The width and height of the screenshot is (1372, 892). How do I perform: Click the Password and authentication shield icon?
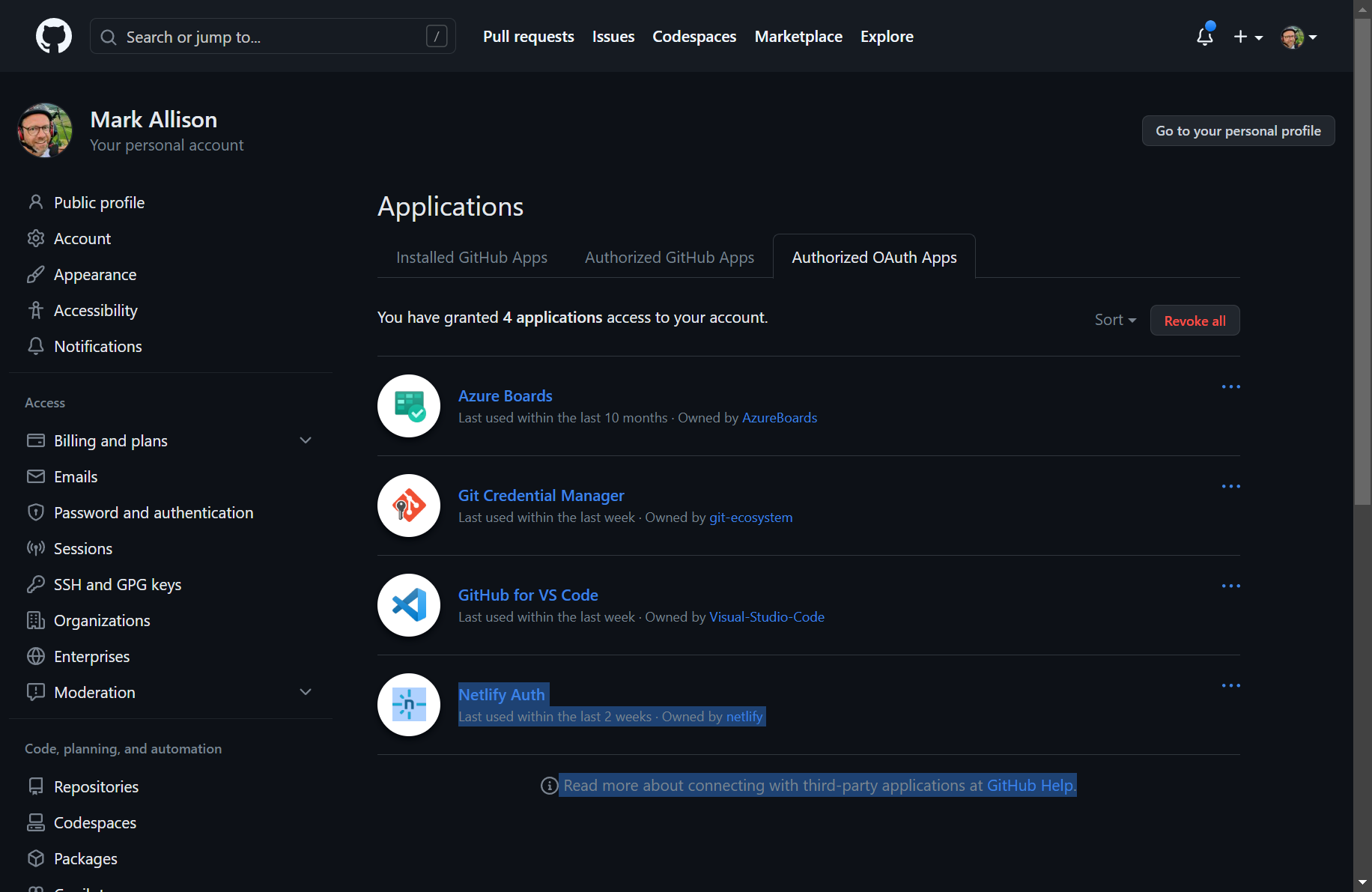35,512
